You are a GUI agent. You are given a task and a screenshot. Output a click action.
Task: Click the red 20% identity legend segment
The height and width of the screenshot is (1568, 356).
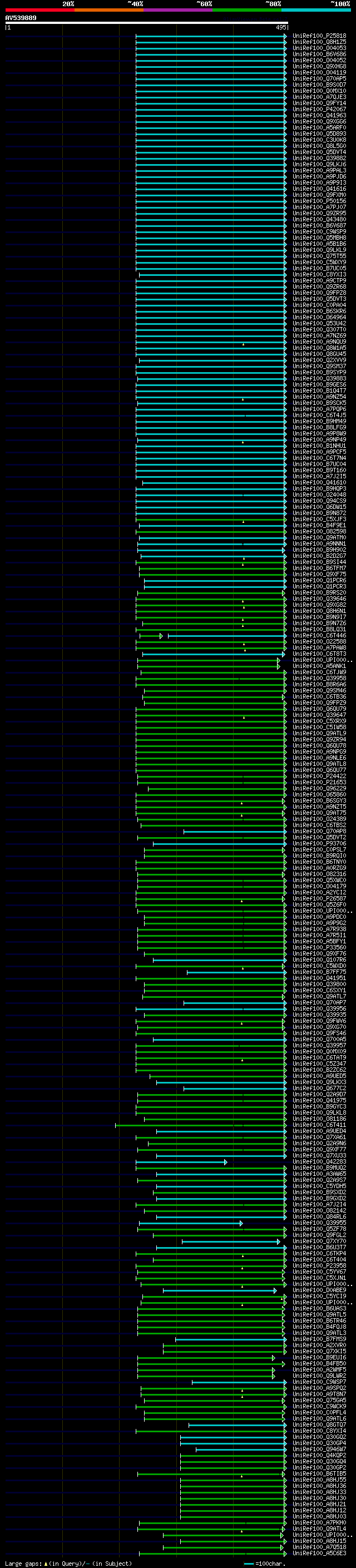(39, 10)
